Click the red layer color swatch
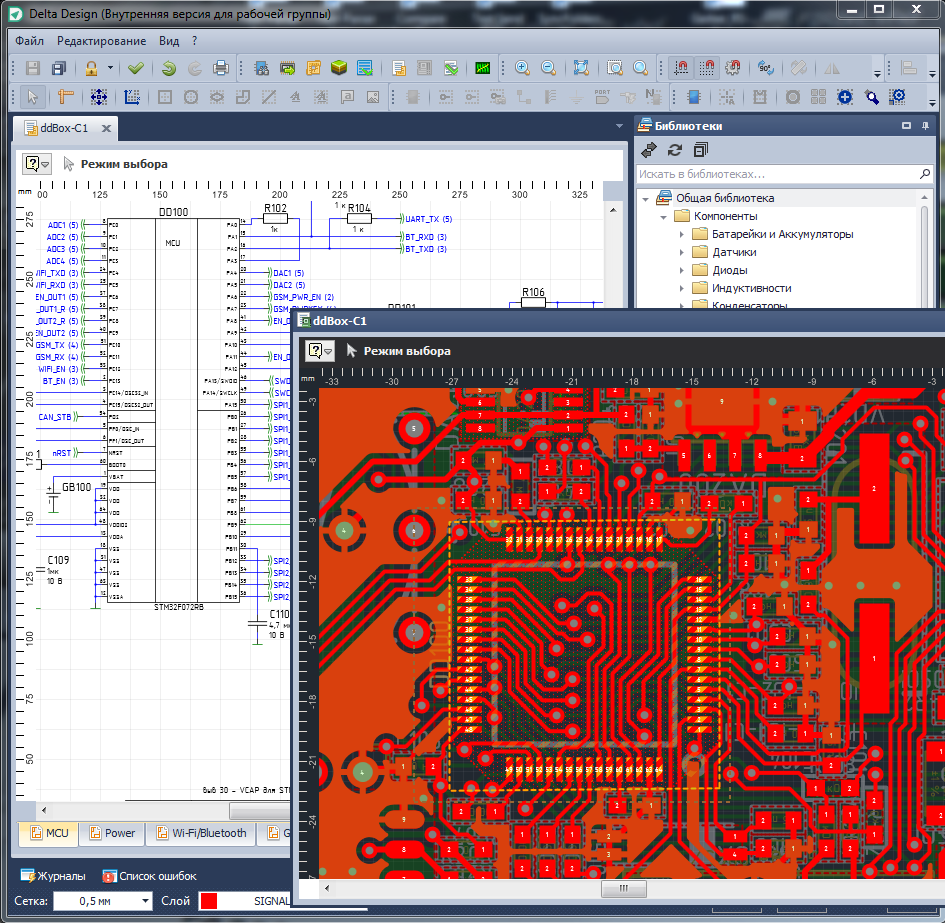The image size is (945, 923). click(x=209, y=901)
